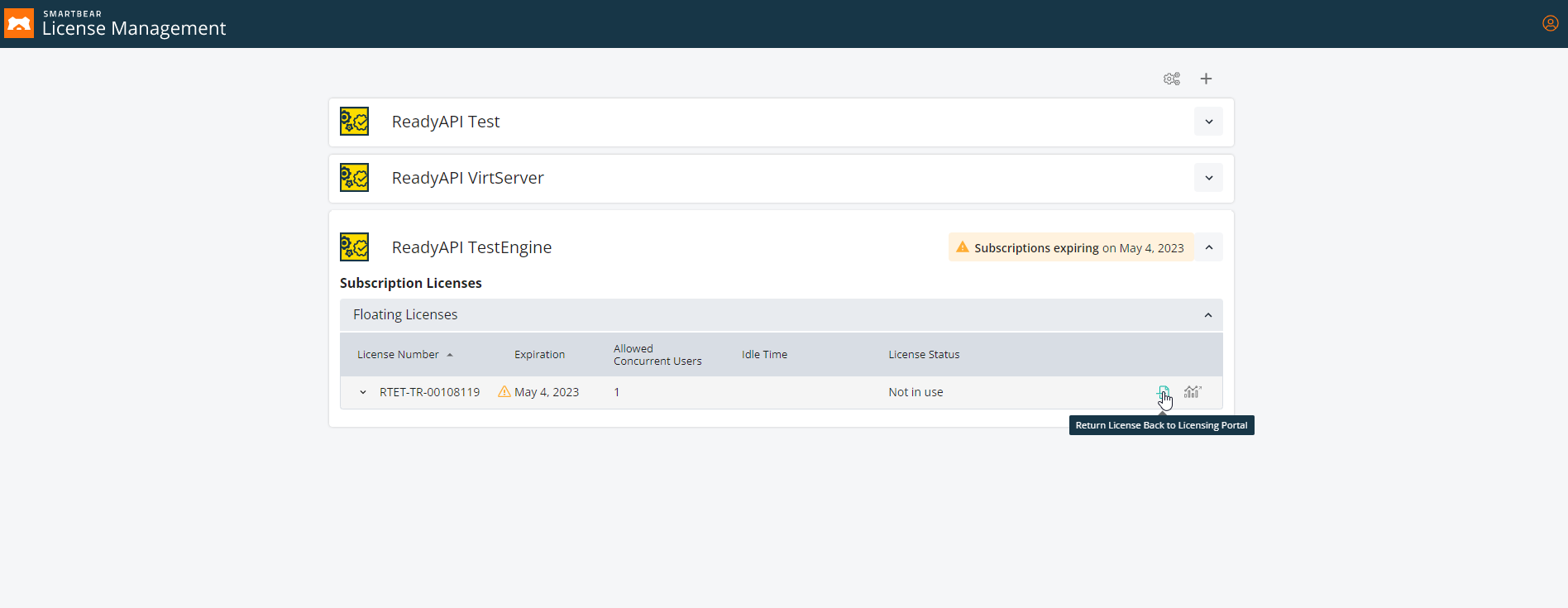
Task: Click the ReadyAPI VirtServer heading
Action: click(x=467, y=178)
